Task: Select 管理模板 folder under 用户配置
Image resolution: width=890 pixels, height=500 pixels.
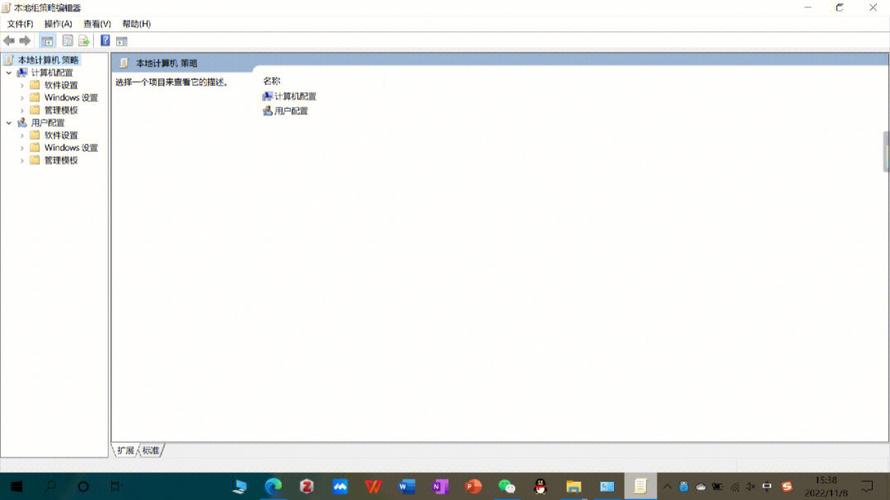Action: click(61, 161)
